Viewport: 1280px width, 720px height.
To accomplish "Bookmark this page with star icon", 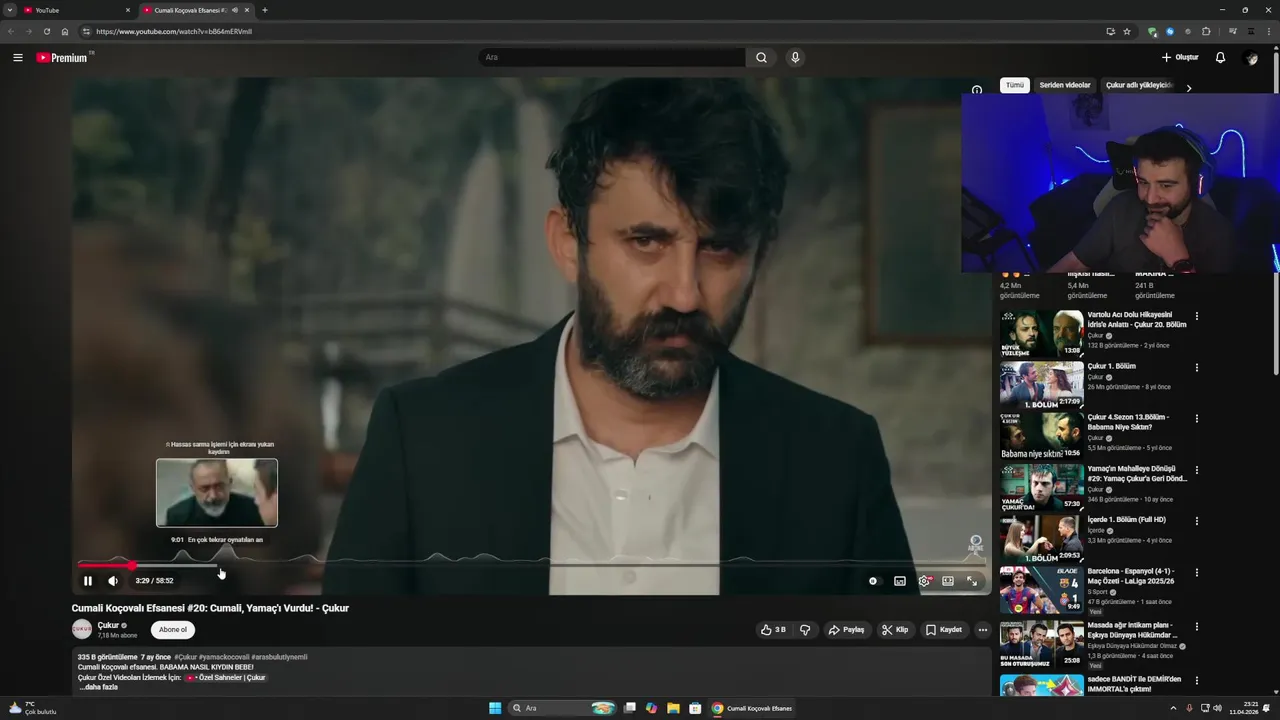I will [1127, 31].
